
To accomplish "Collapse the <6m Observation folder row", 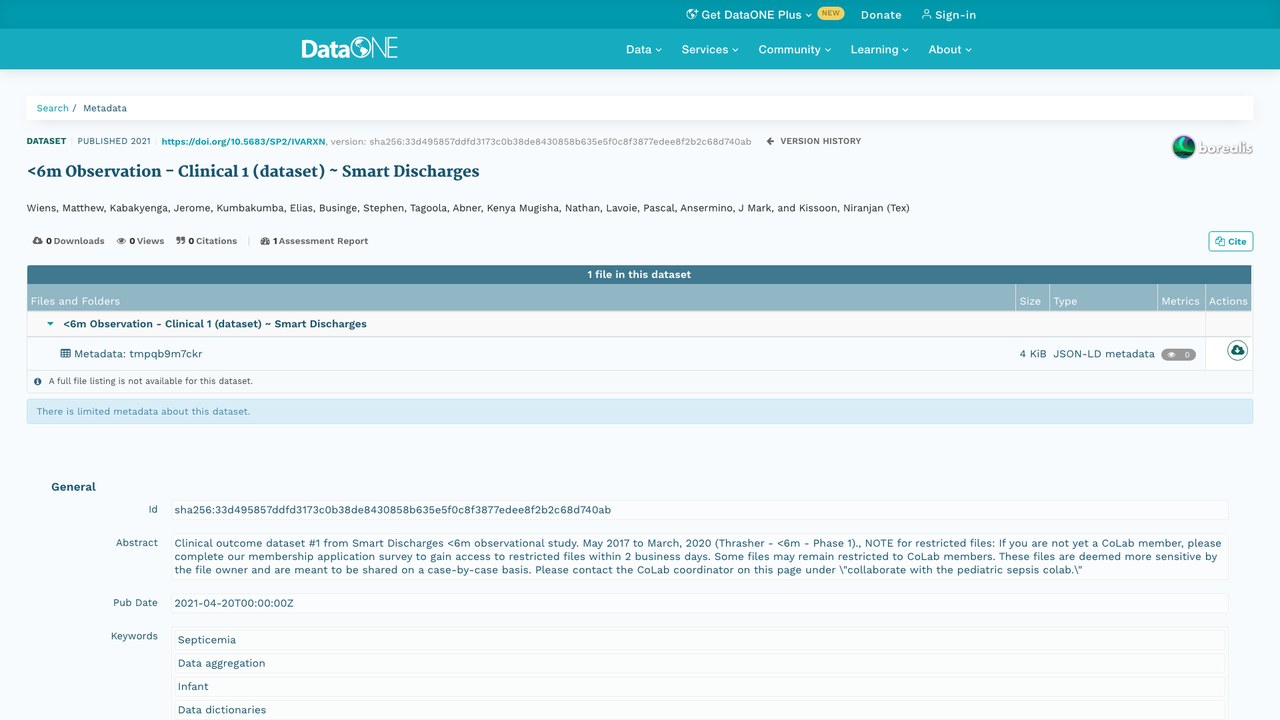I will point(50,324).
